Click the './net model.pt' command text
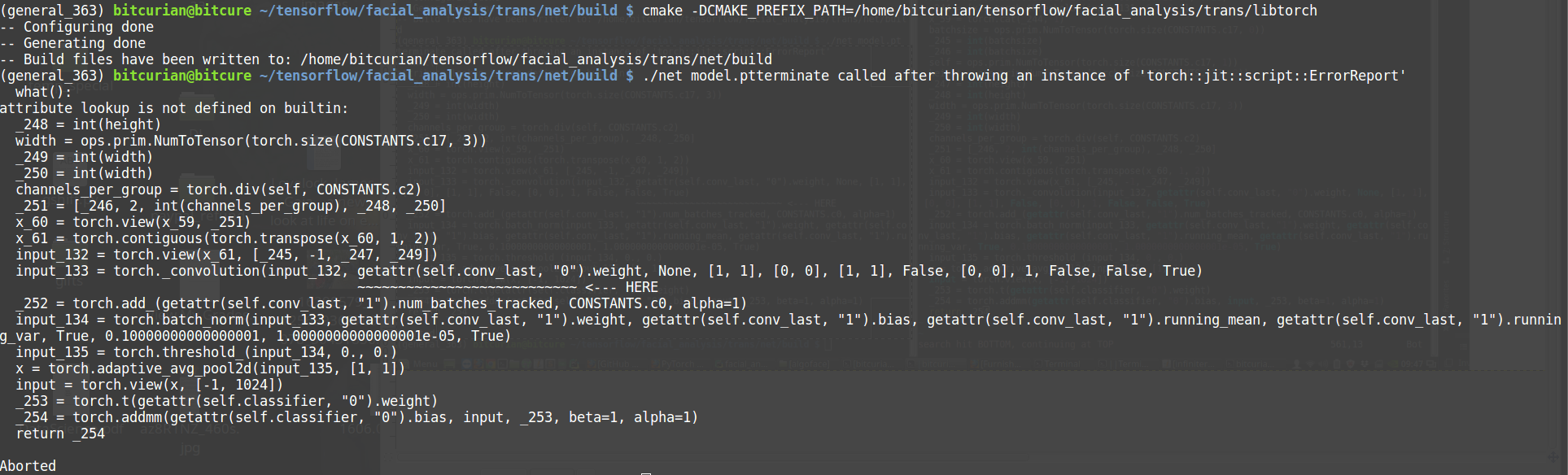This screenshot has width=1568, height=475. tap(690, 76)
